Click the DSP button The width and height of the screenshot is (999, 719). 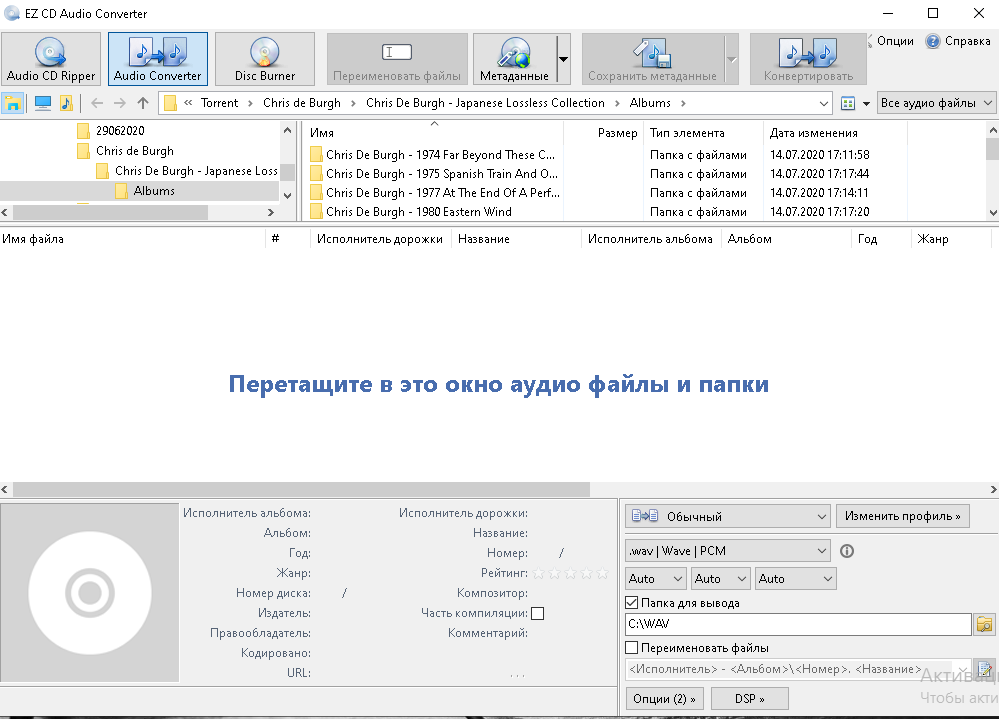pos(749,699)
